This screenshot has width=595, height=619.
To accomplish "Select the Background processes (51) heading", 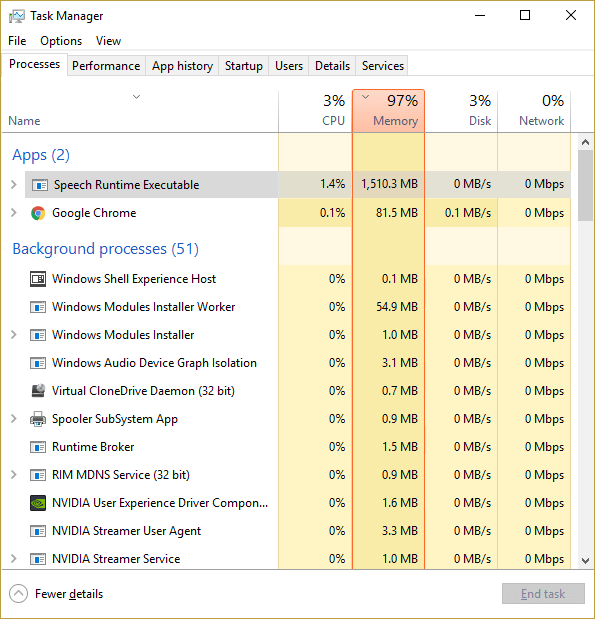I will [x=105, y=249].
